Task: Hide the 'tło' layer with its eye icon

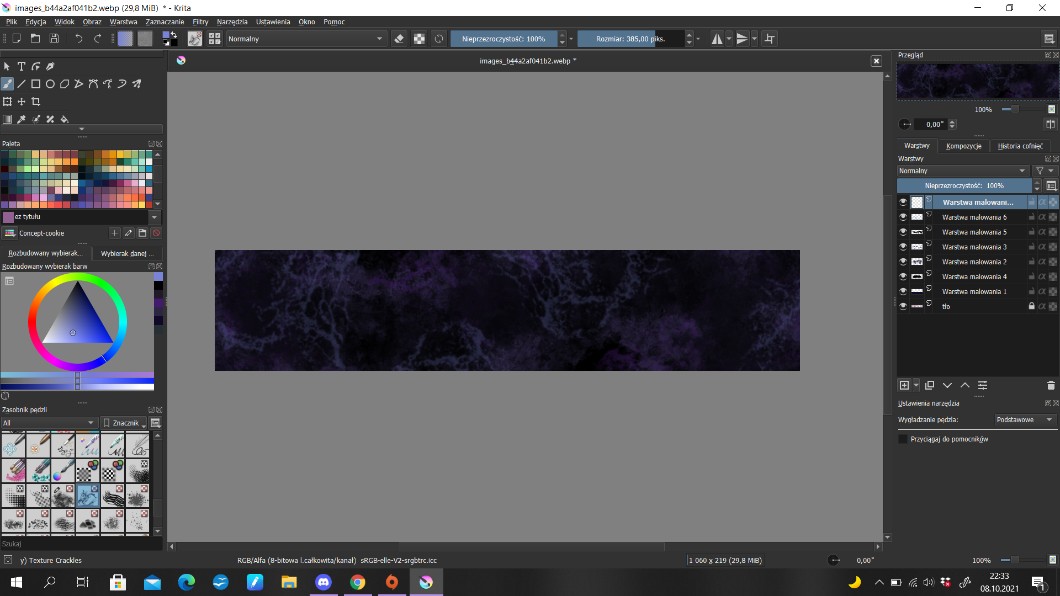Action: [903, 306]
